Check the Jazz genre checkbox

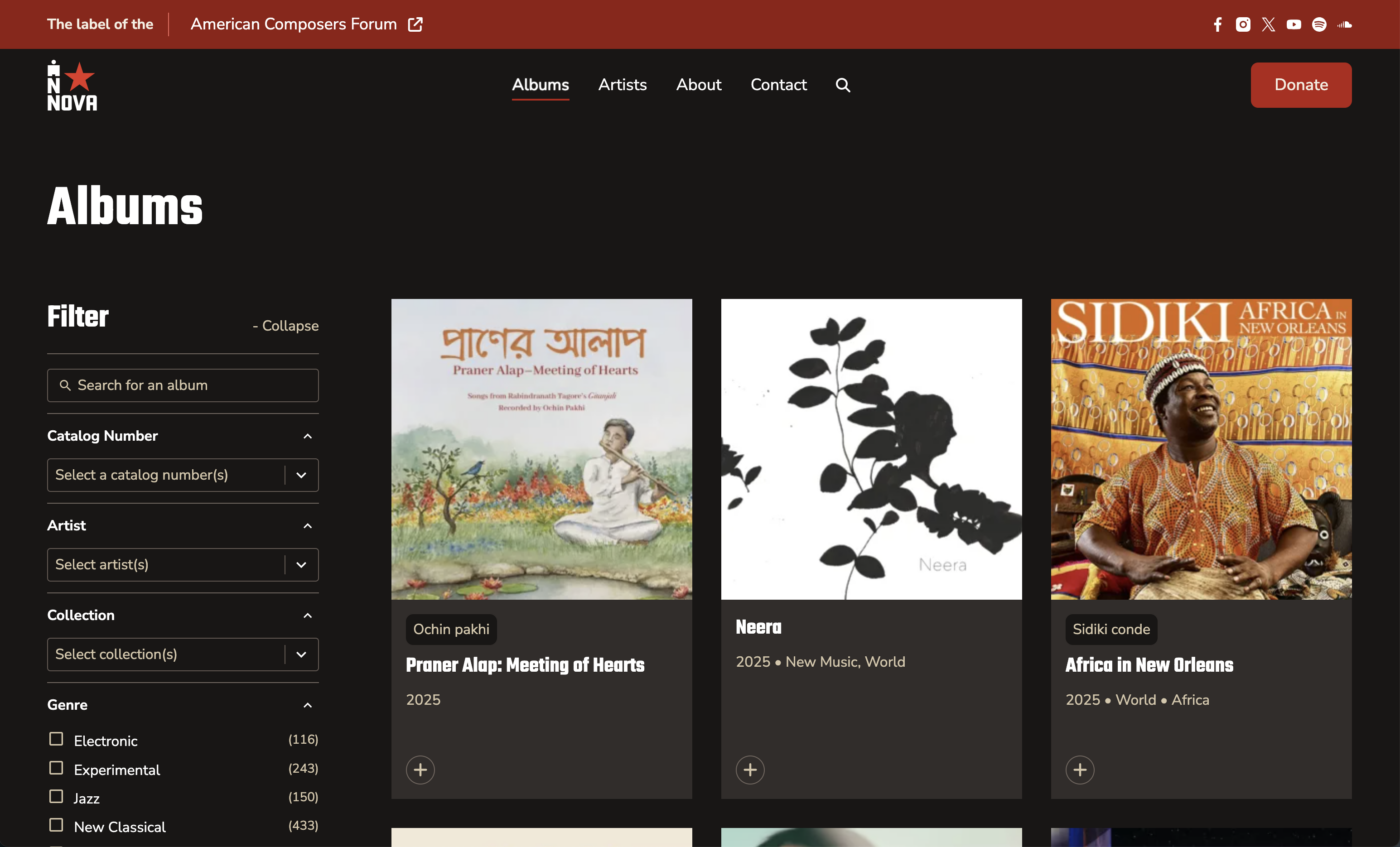click(x=56, y=796)
